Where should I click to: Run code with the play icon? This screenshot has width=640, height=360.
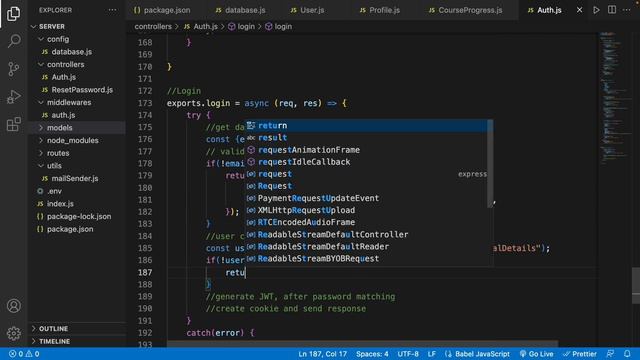pyautogui.click(x=596, y=10)
